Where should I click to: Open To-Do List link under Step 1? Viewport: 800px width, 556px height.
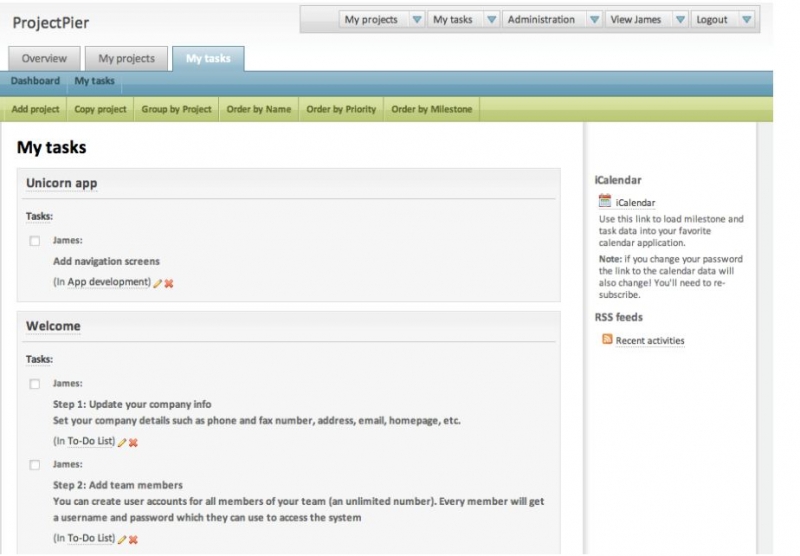pos(91,441)
